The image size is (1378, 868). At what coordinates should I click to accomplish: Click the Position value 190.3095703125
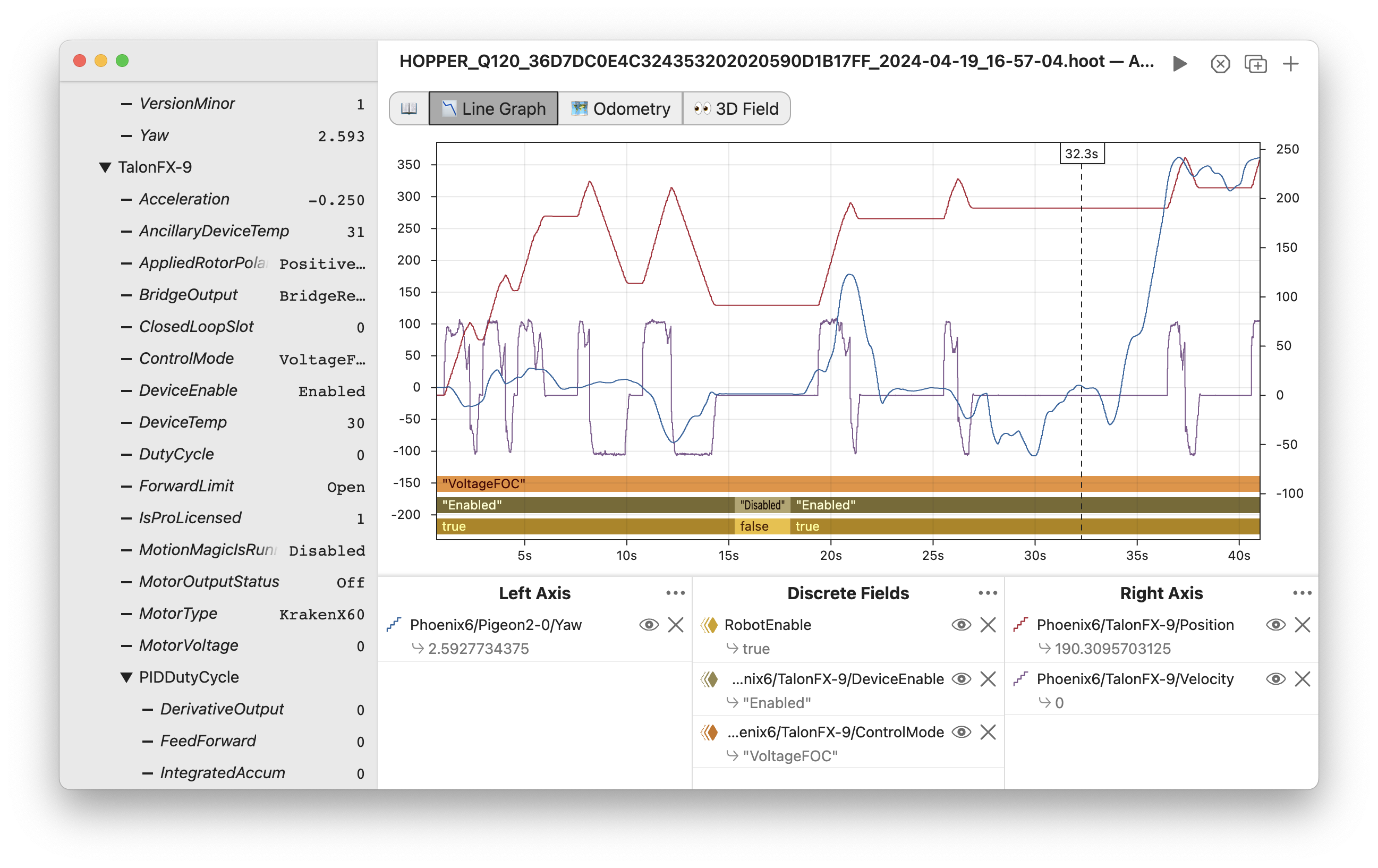coord(1112,648)
